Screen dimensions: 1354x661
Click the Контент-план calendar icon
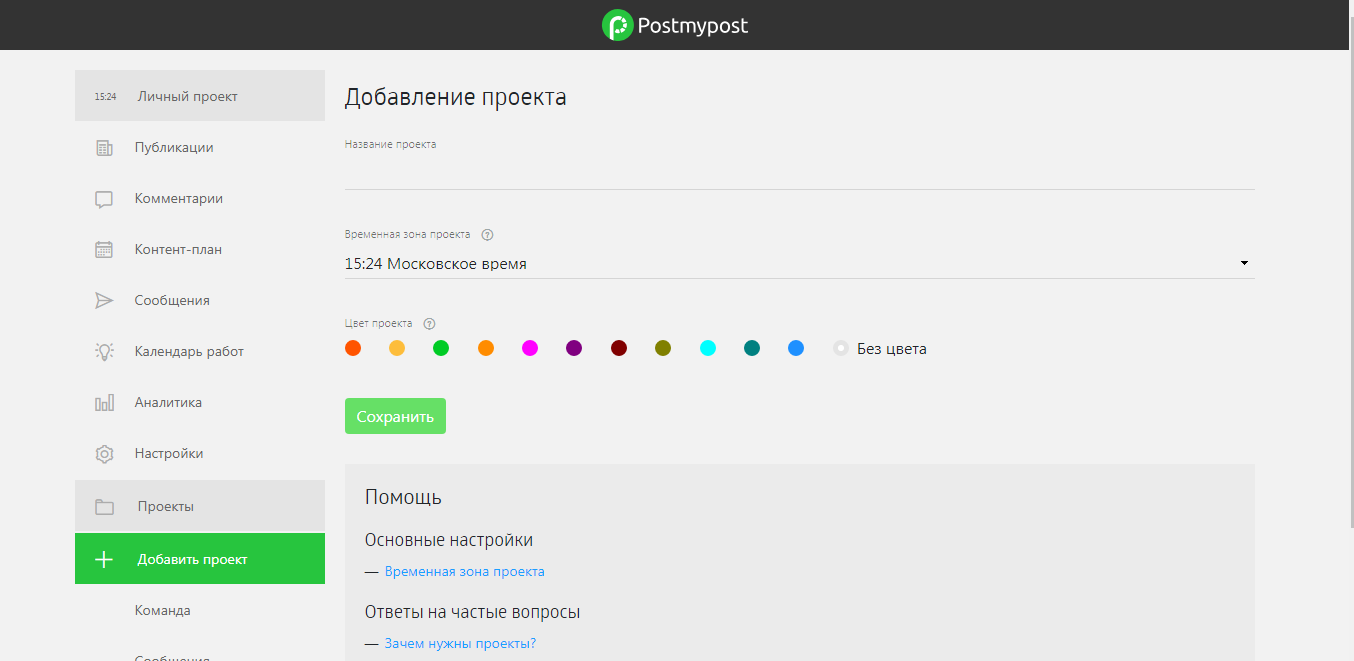(104, 249)
